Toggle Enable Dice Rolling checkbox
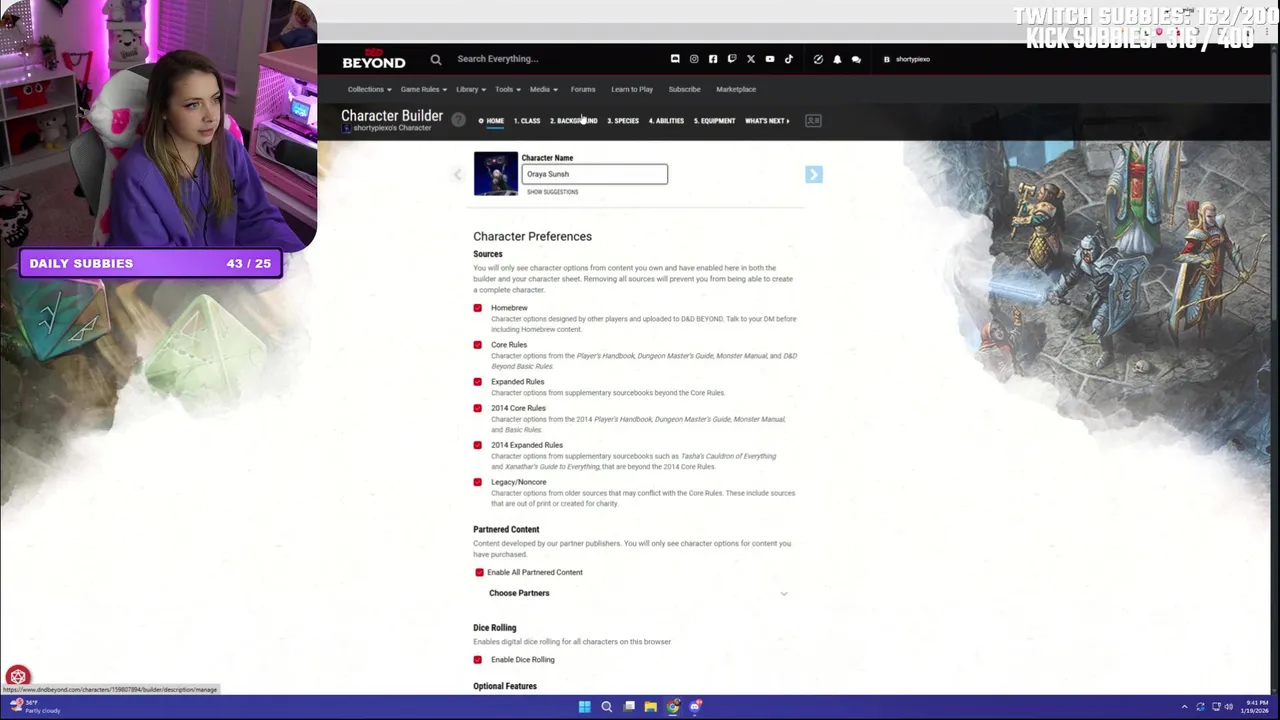 478,660
